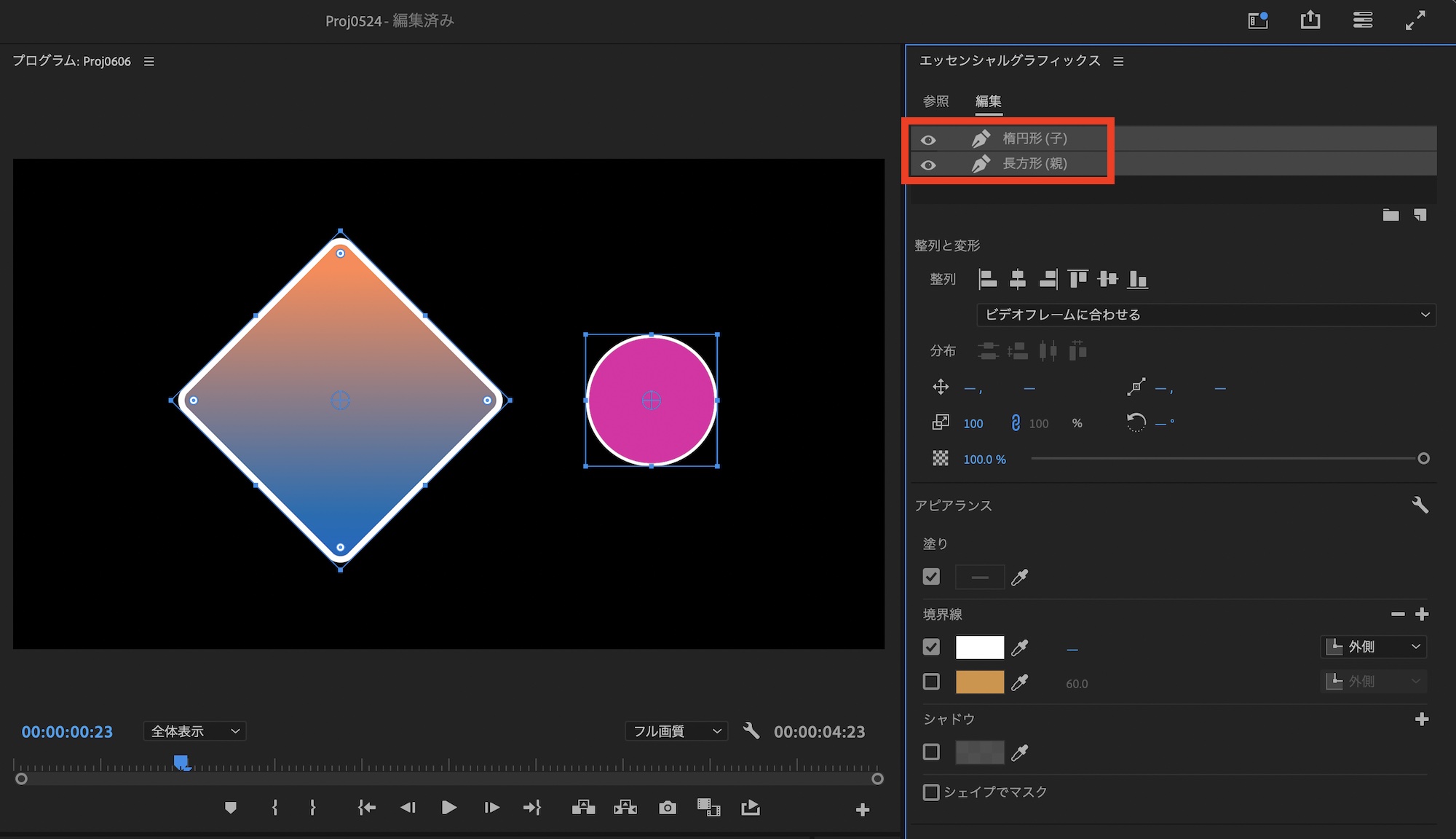Open appearance wrench settings

point(1420,505)
